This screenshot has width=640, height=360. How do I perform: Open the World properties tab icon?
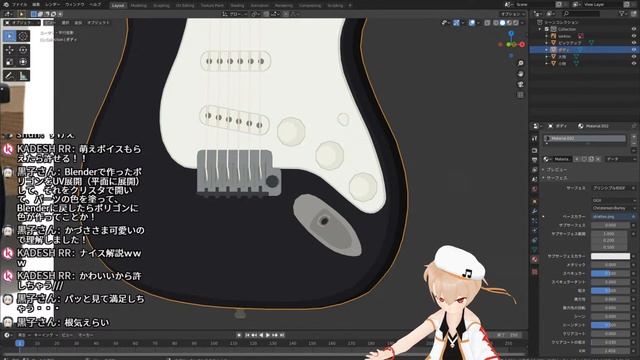click(x=535, y=189)
